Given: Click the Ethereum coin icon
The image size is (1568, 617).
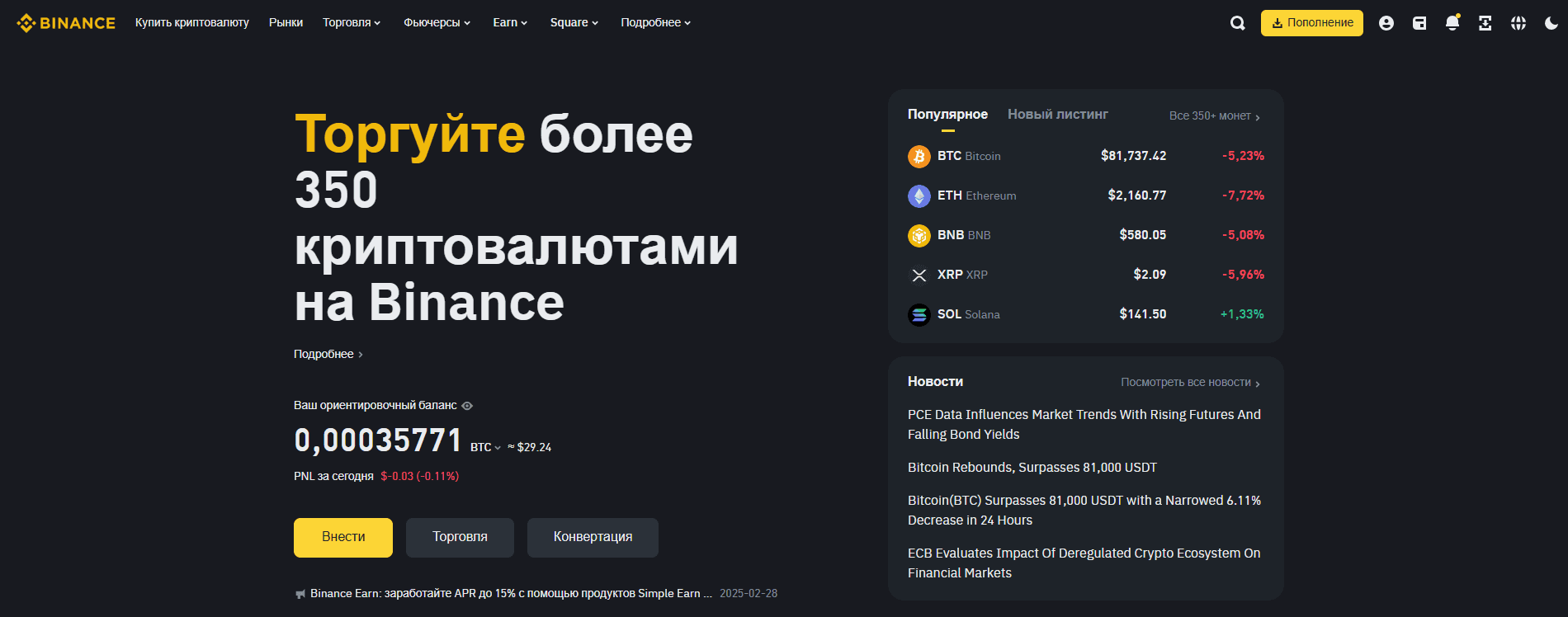Looking at the screenshot, I should tap(919, 195).
